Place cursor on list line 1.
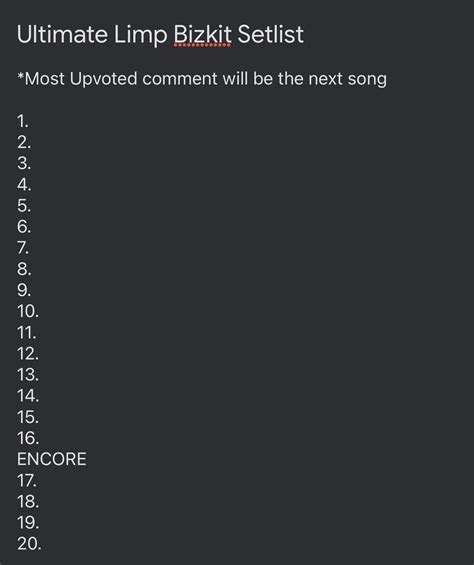Image resolution: width=474 pixels, height=565 pixels. pos(23,121)
